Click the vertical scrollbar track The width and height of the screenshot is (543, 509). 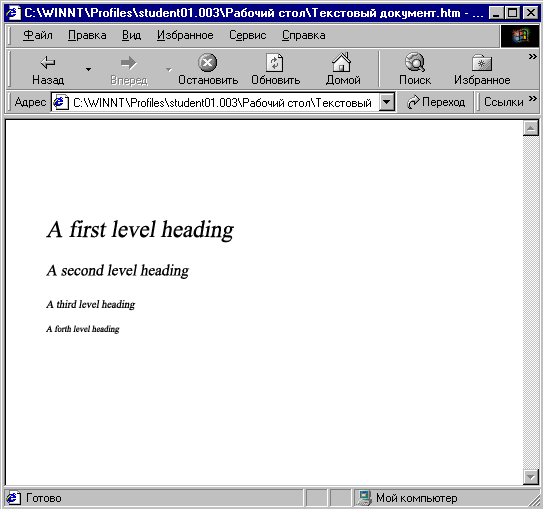pos(530,303)
